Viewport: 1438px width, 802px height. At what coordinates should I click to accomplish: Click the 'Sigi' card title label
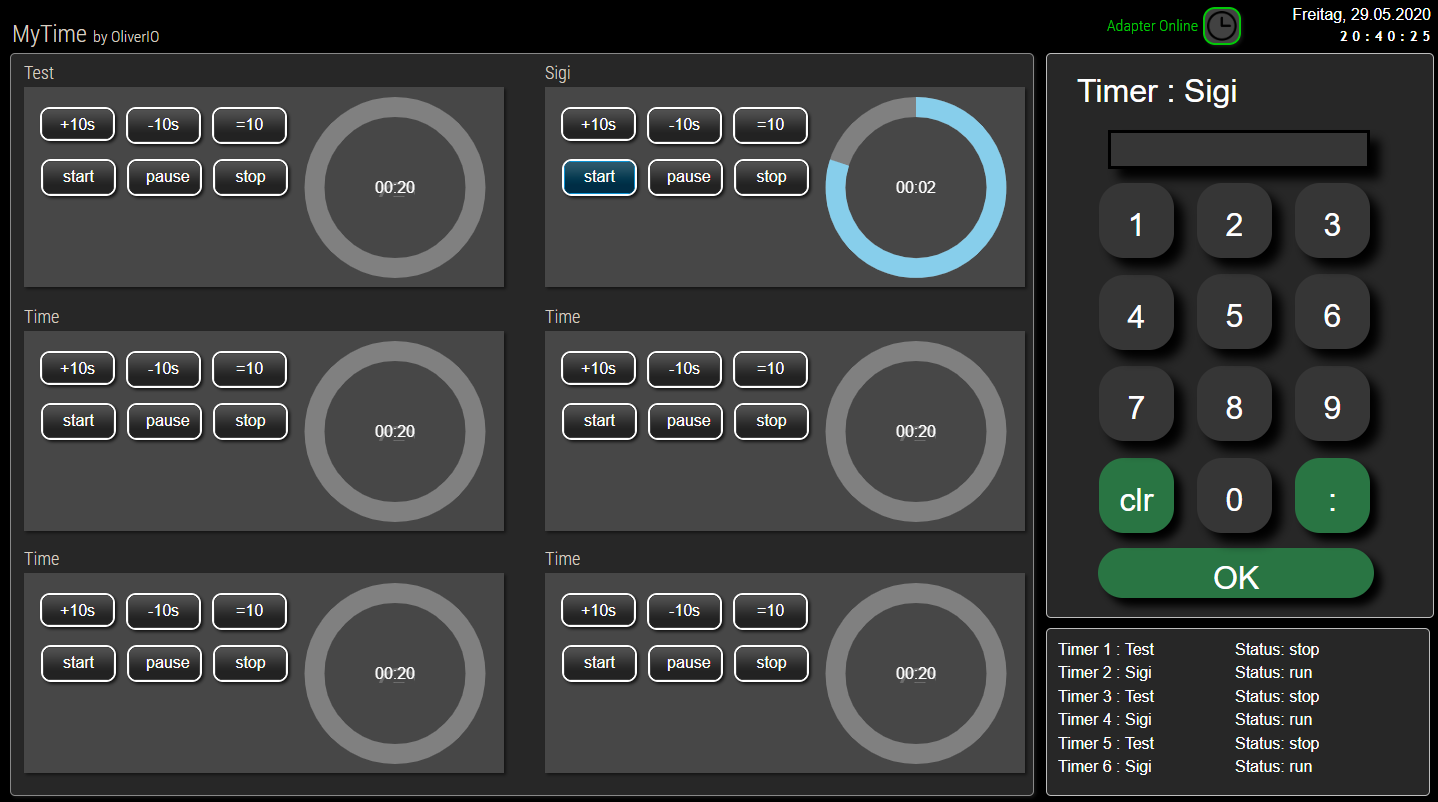coord(558,73)
